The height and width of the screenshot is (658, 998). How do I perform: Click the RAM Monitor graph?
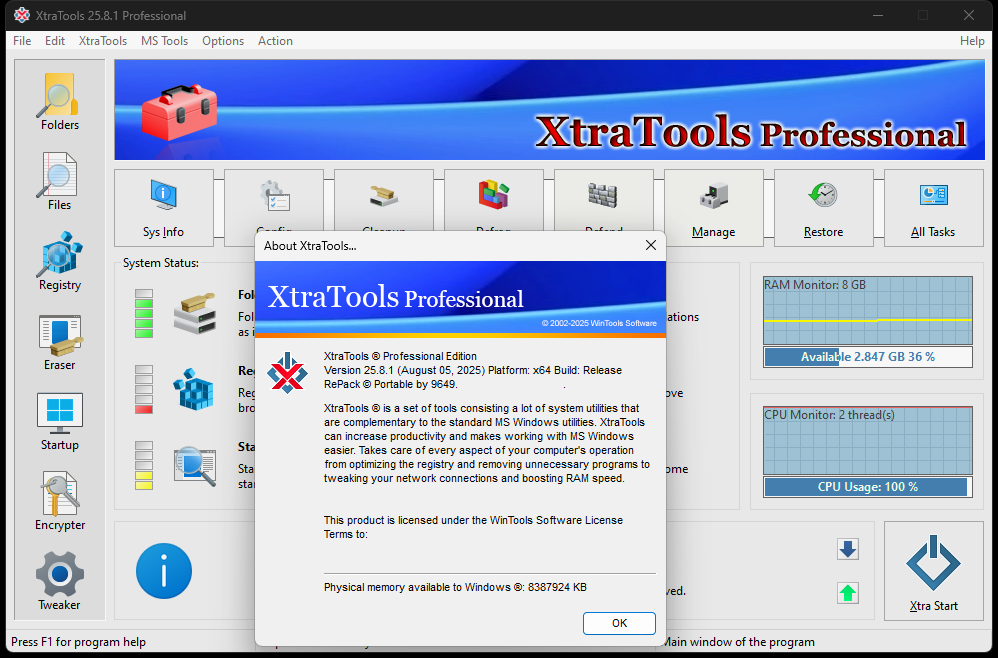[868, 311]
